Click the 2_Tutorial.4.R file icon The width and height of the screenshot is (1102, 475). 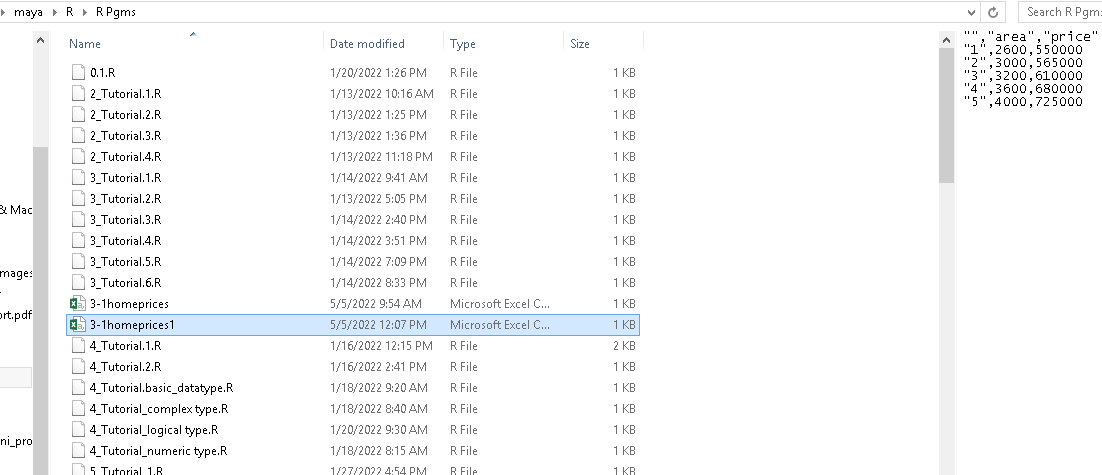[78, 157]
